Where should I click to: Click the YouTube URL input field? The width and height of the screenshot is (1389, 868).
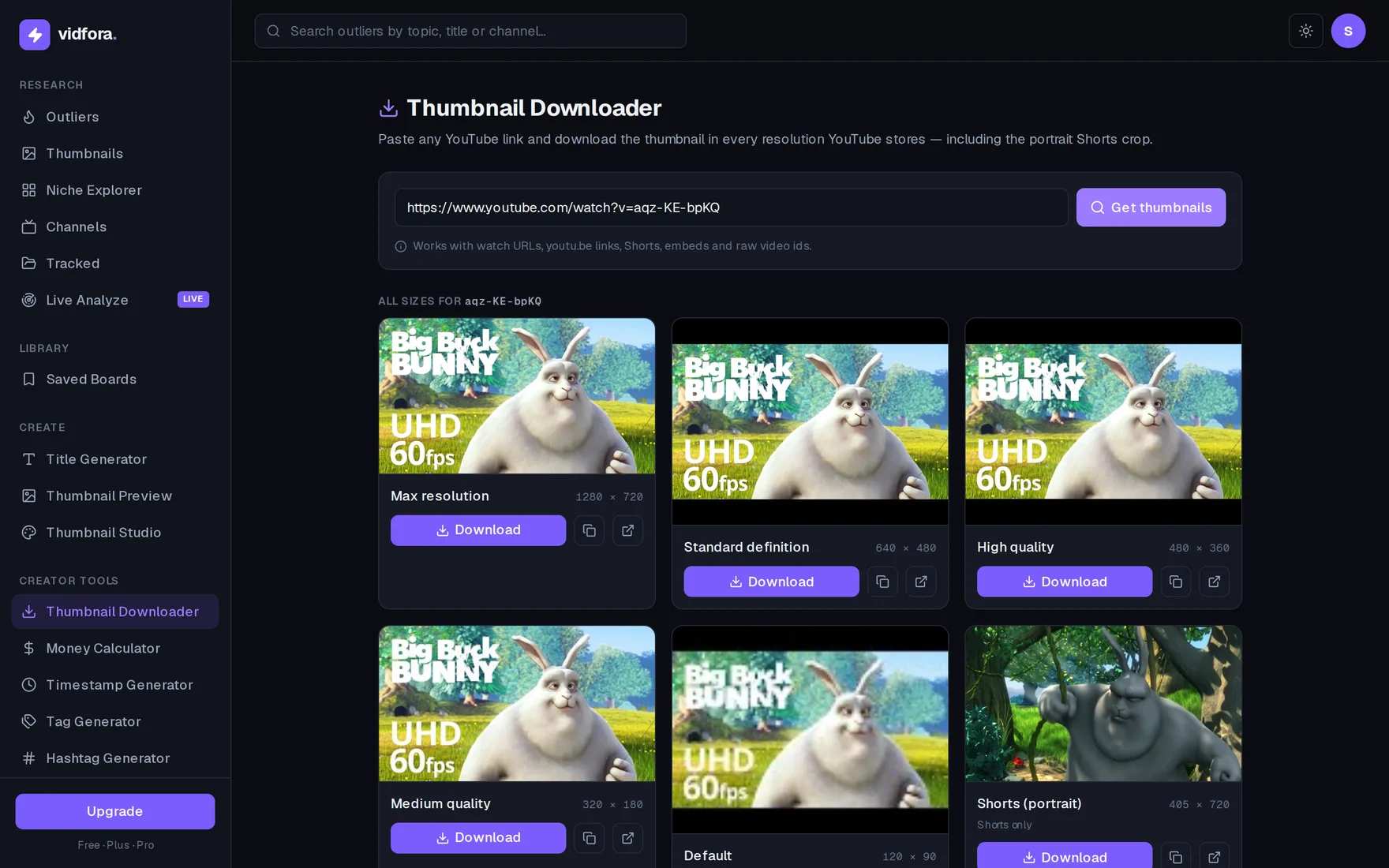pyautogui.click(x=731, y=208)
